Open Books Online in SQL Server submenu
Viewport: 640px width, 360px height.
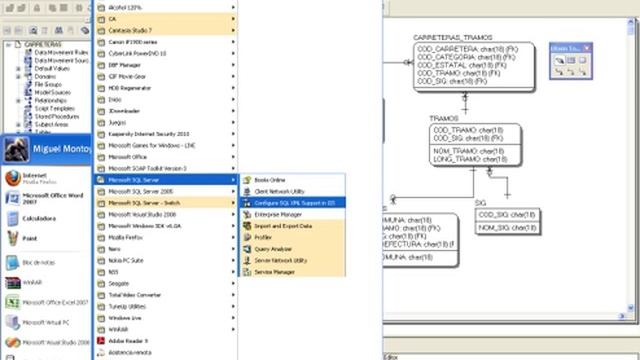point(293,180)
